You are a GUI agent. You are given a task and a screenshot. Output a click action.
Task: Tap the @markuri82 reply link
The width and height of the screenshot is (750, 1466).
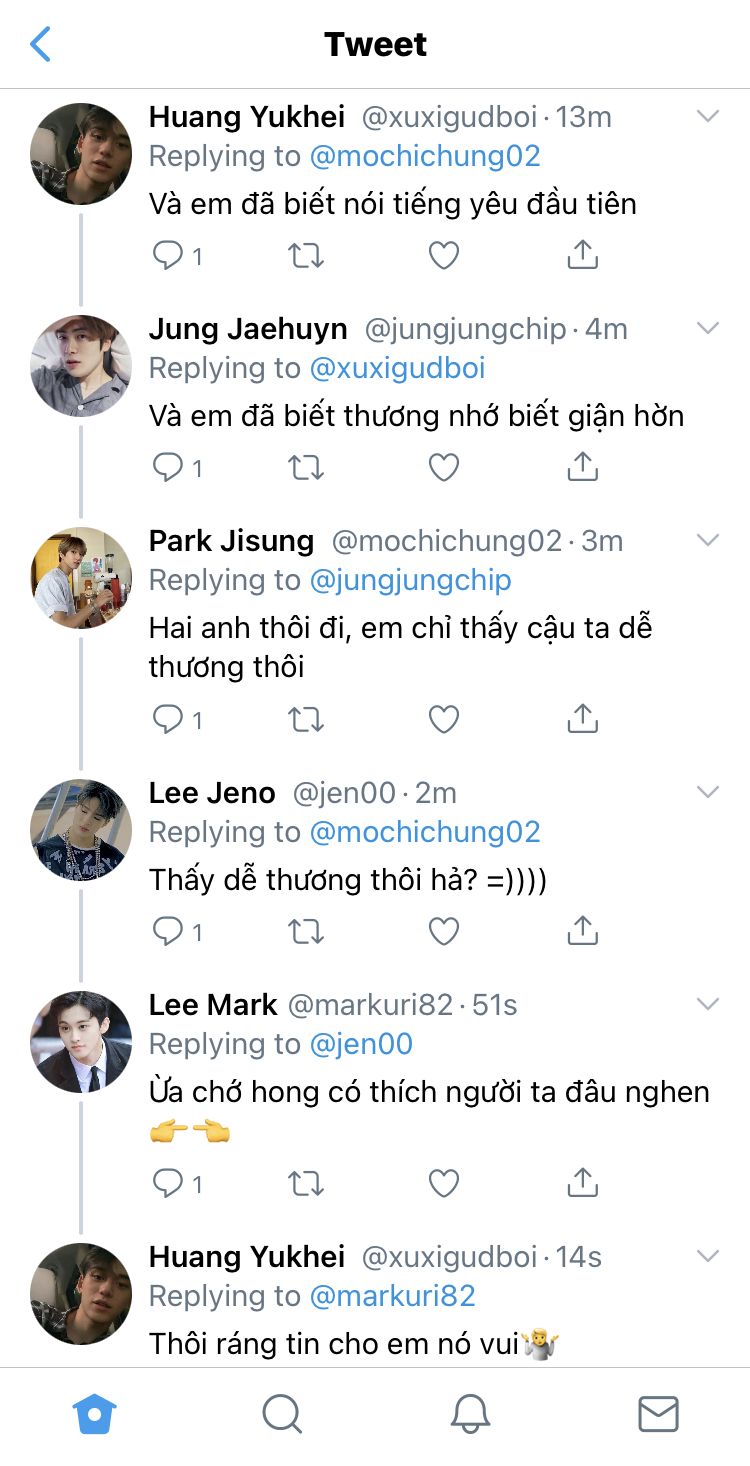(392, 1296)
